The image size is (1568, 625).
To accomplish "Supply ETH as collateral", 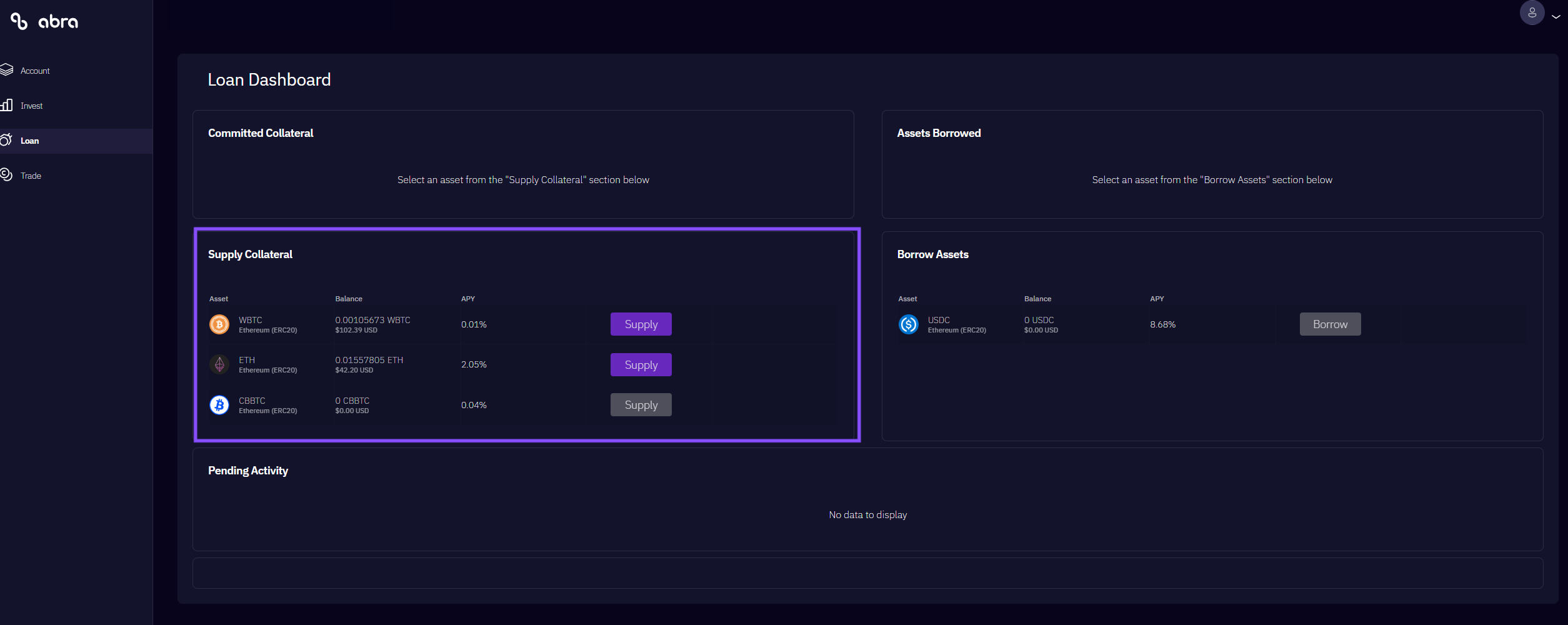I will [641, 365].
